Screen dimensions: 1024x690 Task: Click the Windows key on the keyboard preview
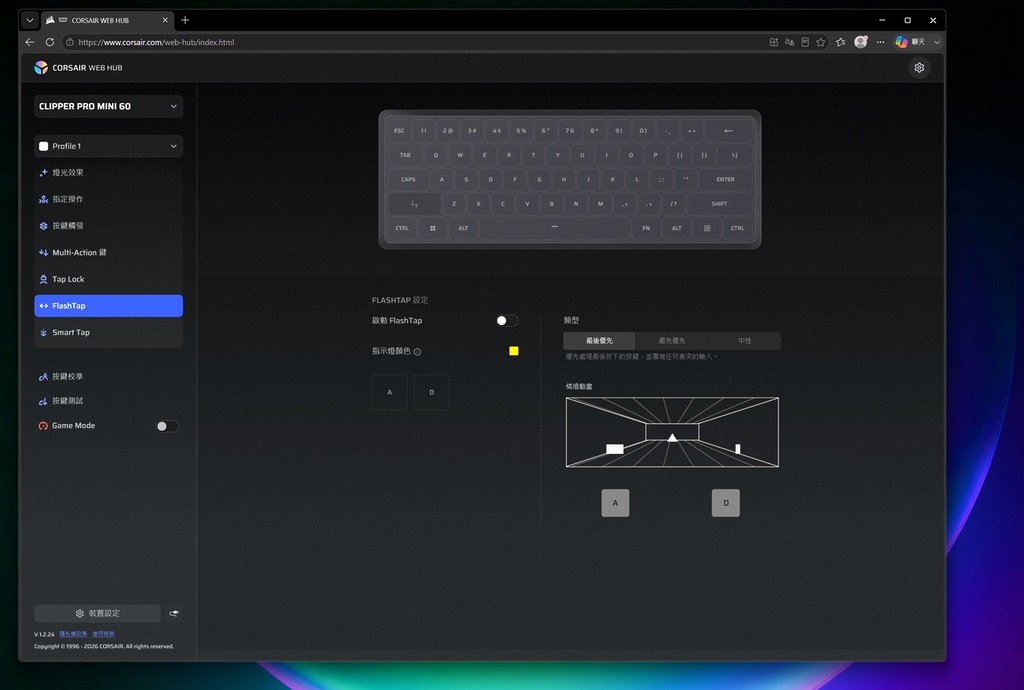[432, 228]
